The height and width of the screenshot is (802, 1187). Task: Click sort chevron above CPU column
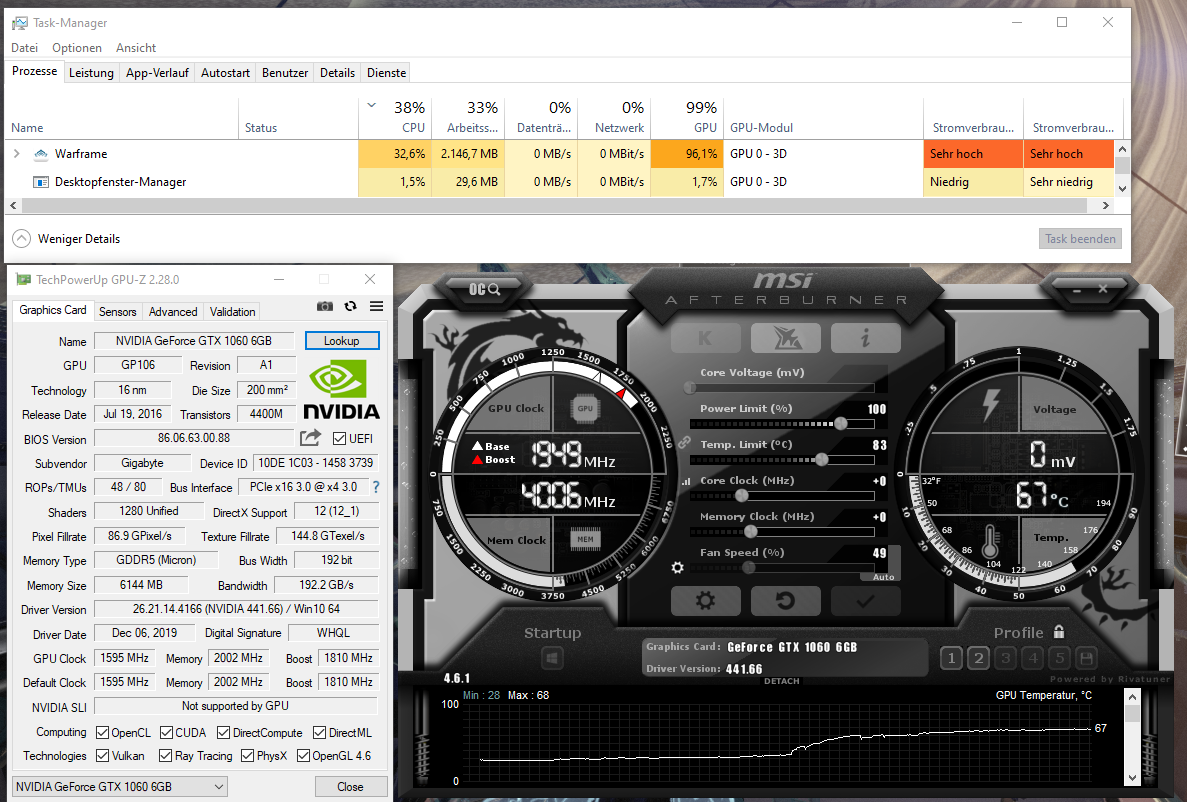point(372,105)
